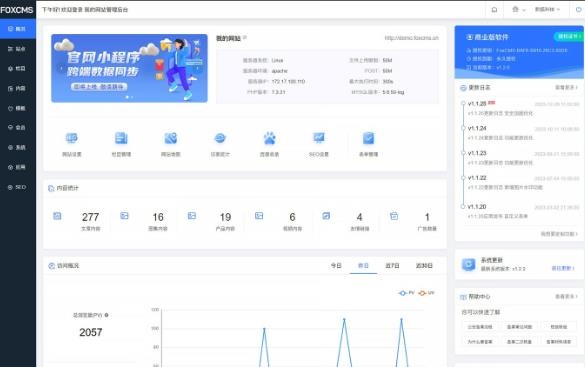Click the sidebar icon beside SEO

coord(10,187)
